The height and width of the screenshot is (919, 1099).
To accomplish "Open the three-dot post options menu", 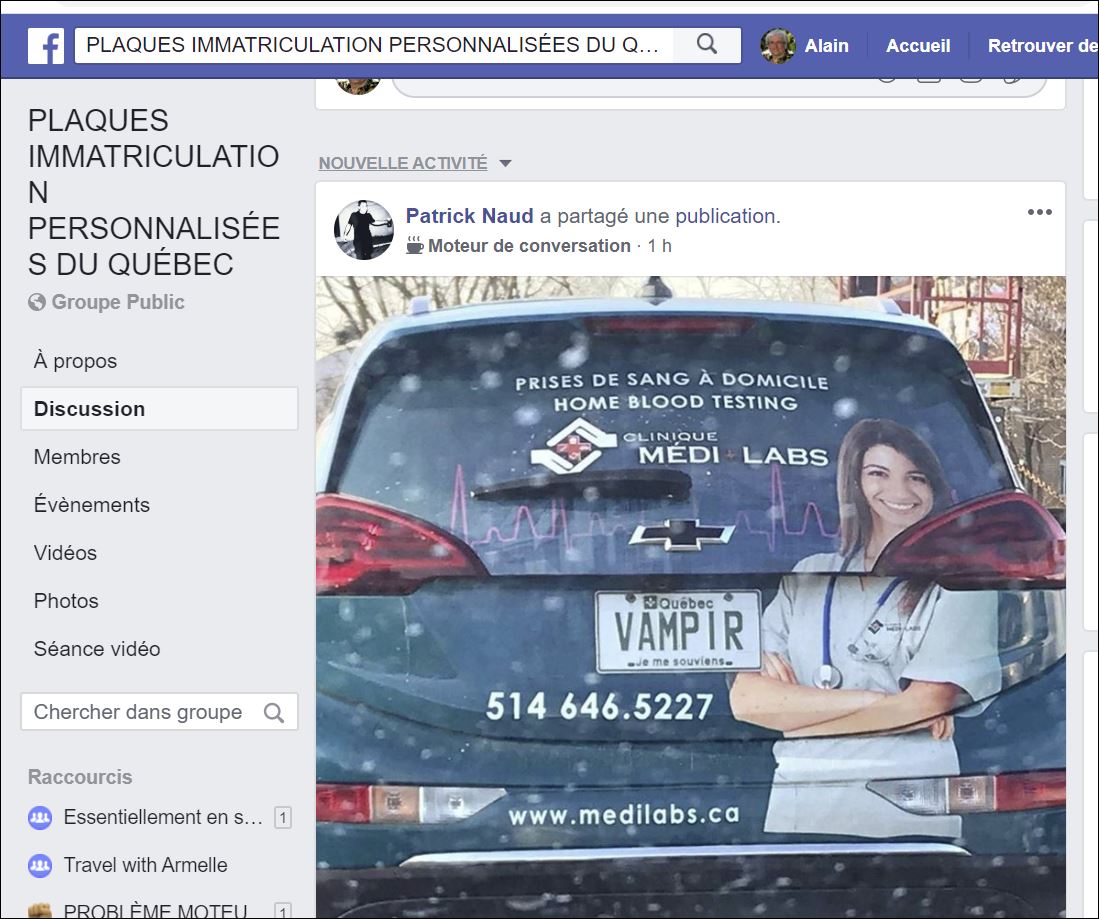I will 1039,212.
